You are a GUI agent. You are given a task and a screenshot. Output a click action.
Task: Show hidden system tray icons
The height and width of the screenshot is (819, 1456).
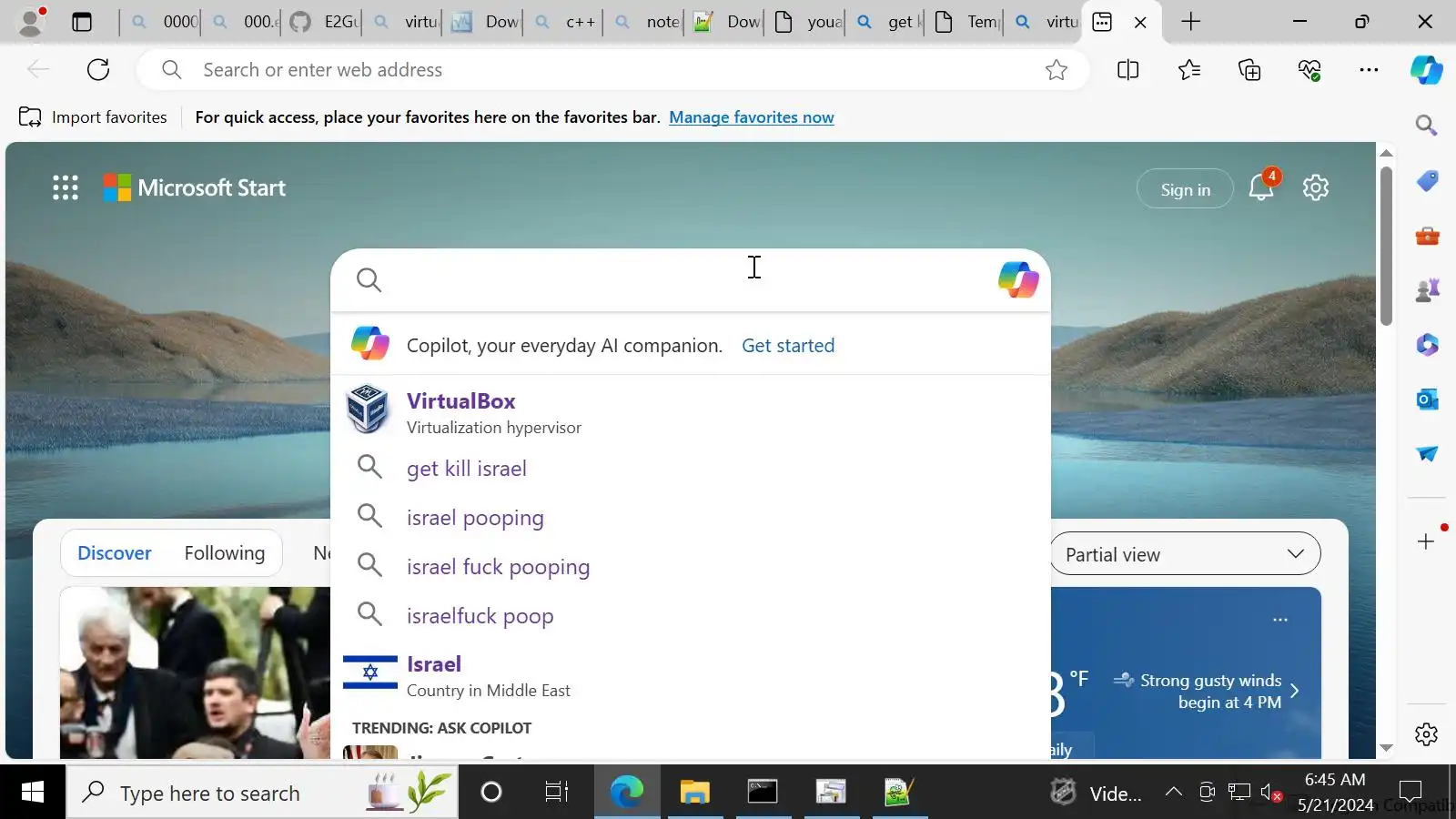click(1173, 793)
